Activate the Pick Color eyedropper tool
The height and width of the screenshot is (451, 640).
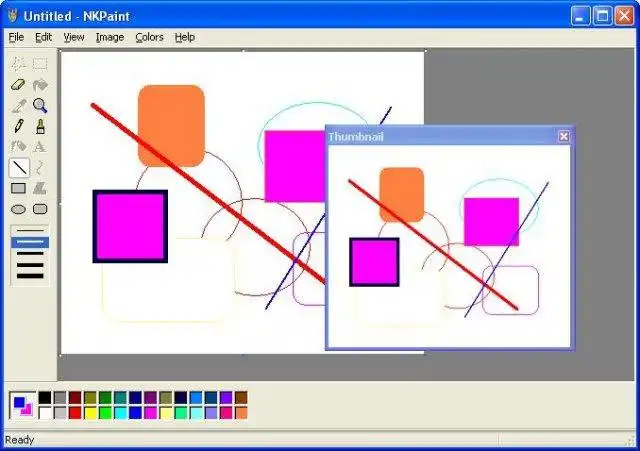[18, 105]
